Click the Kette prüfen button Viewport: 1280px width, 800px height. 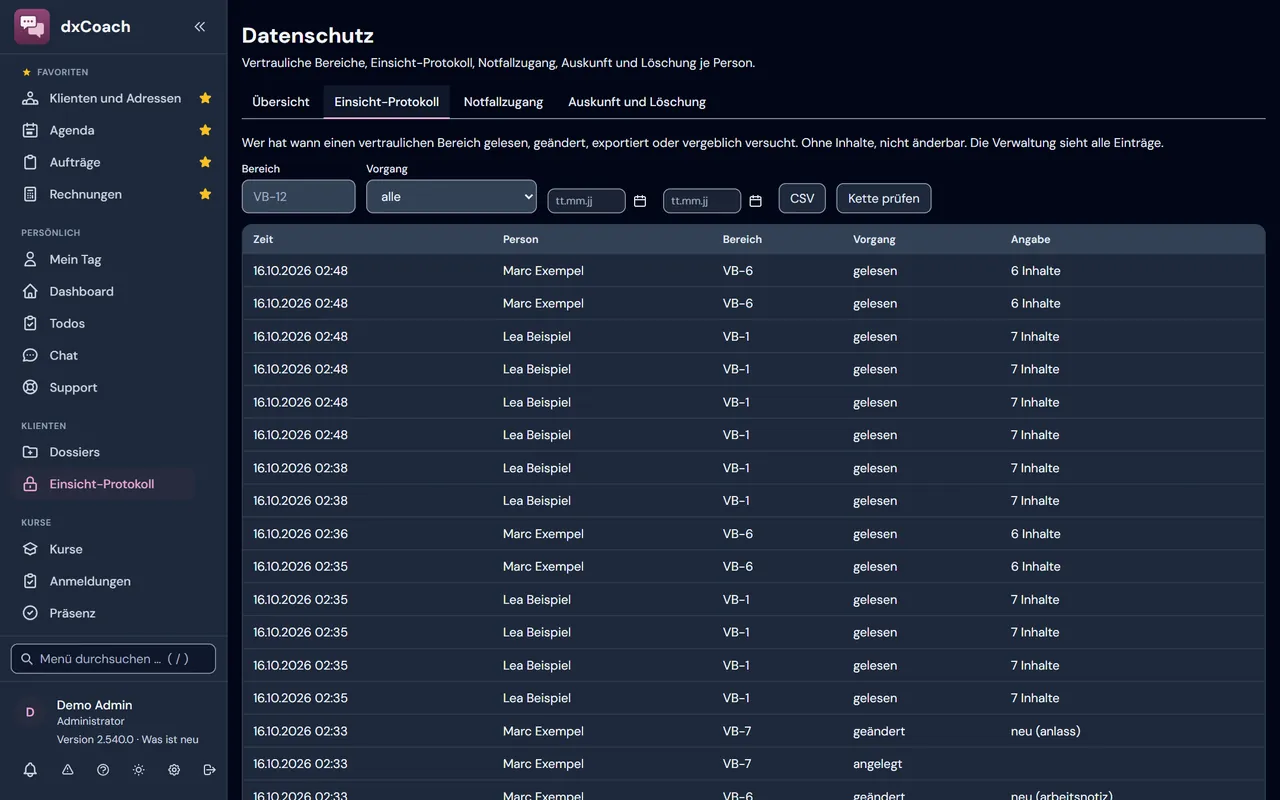[884, 198]
